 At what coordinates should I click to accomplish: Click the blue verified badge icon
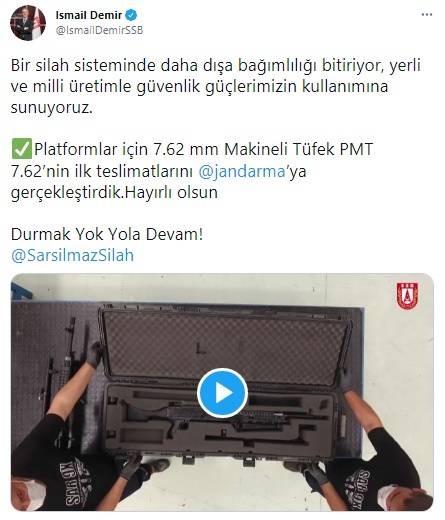pos(131,15)
